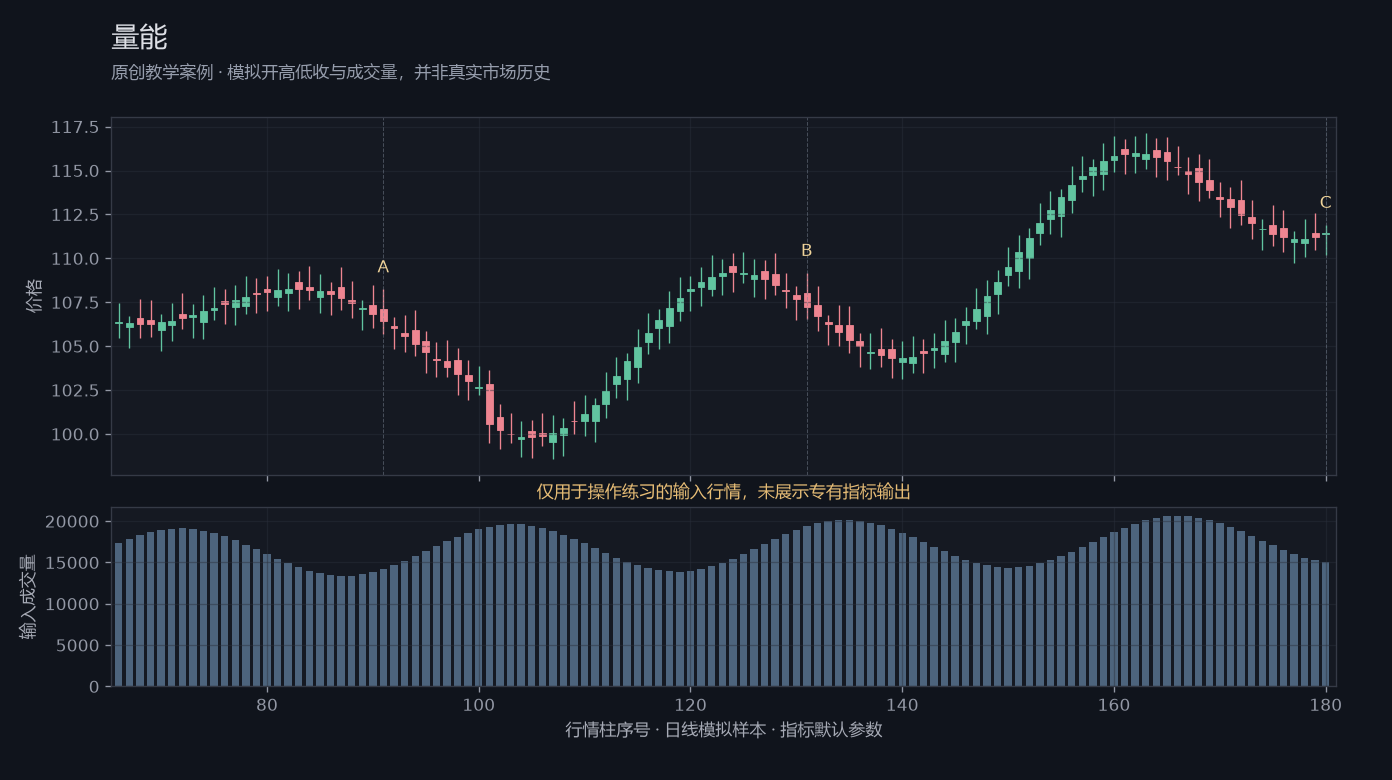Select the 100.0 price tick label

point(75,435)
